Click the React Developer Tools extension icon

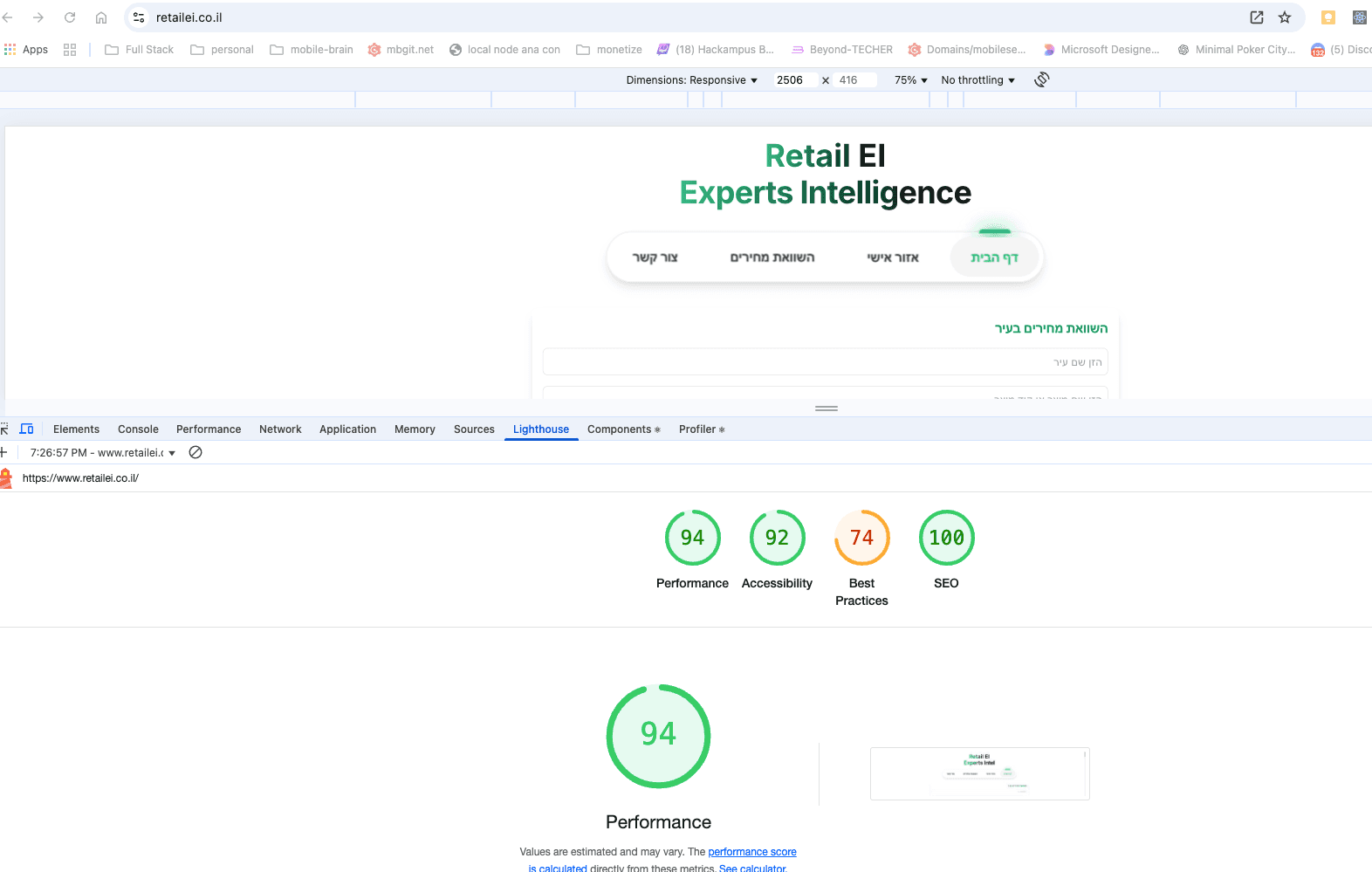[1359, 17]
